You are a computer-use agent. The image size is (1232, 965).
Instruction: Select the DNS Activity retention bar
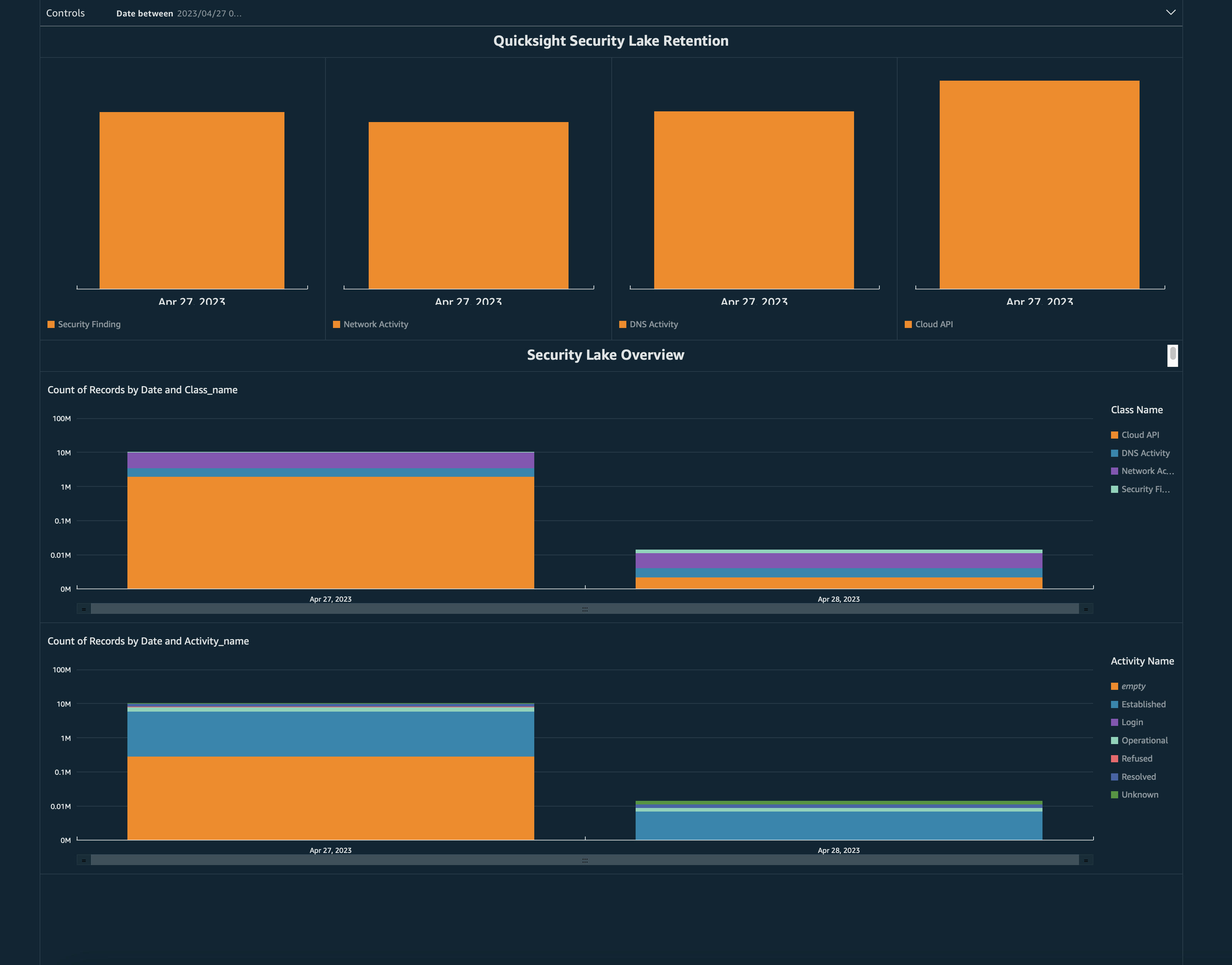[753, 200]
